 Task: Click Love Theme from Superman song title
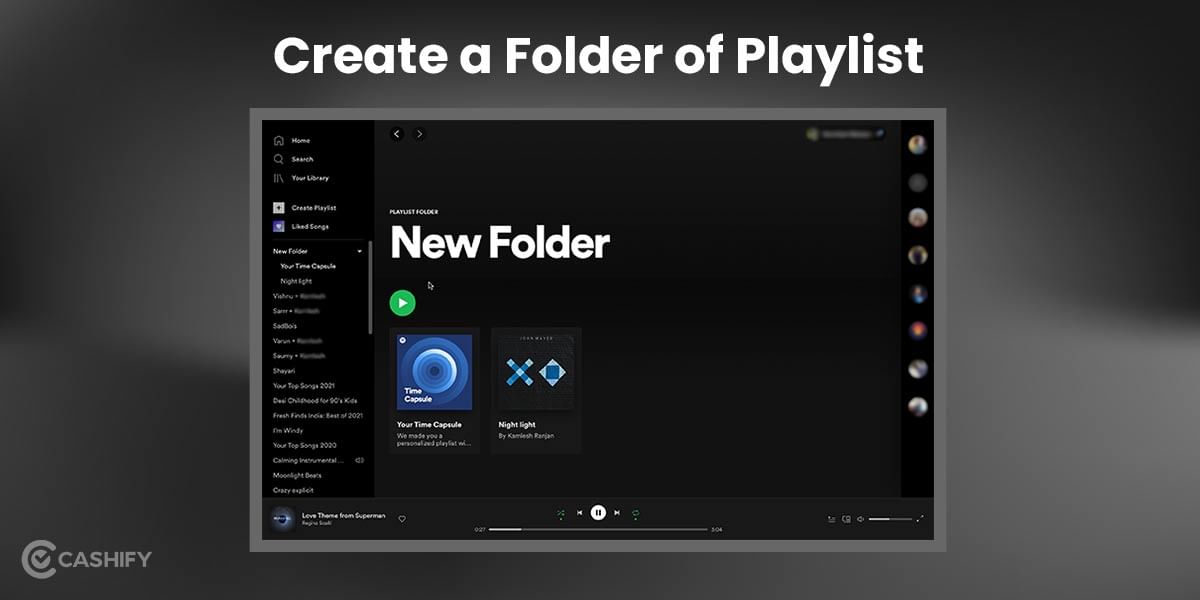pos(343,515)
